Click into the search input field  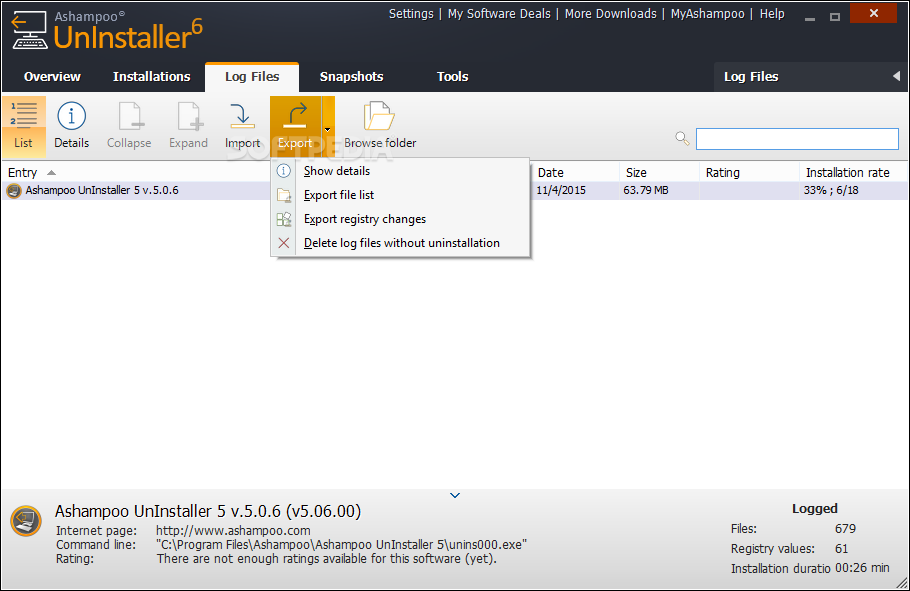click(x=797, y=139)
